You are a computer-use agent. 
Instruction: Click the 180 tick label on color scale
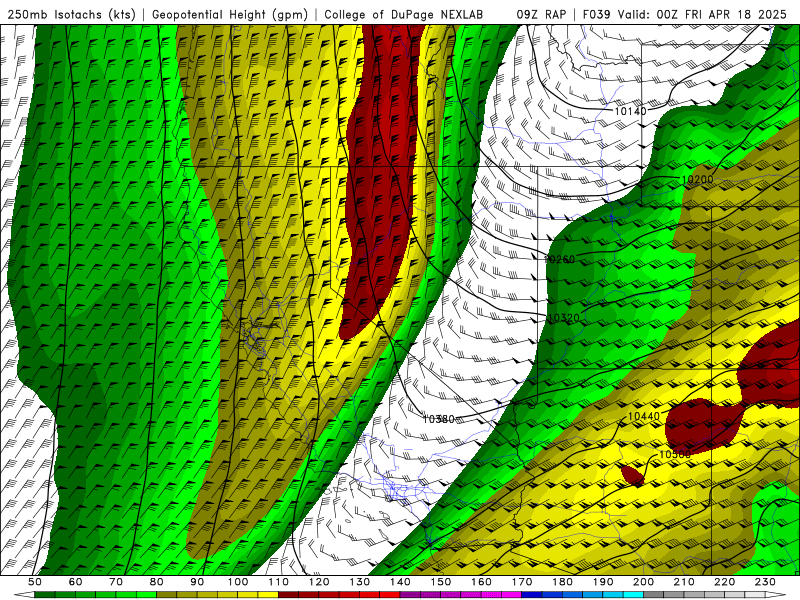(x=563, y=582)
